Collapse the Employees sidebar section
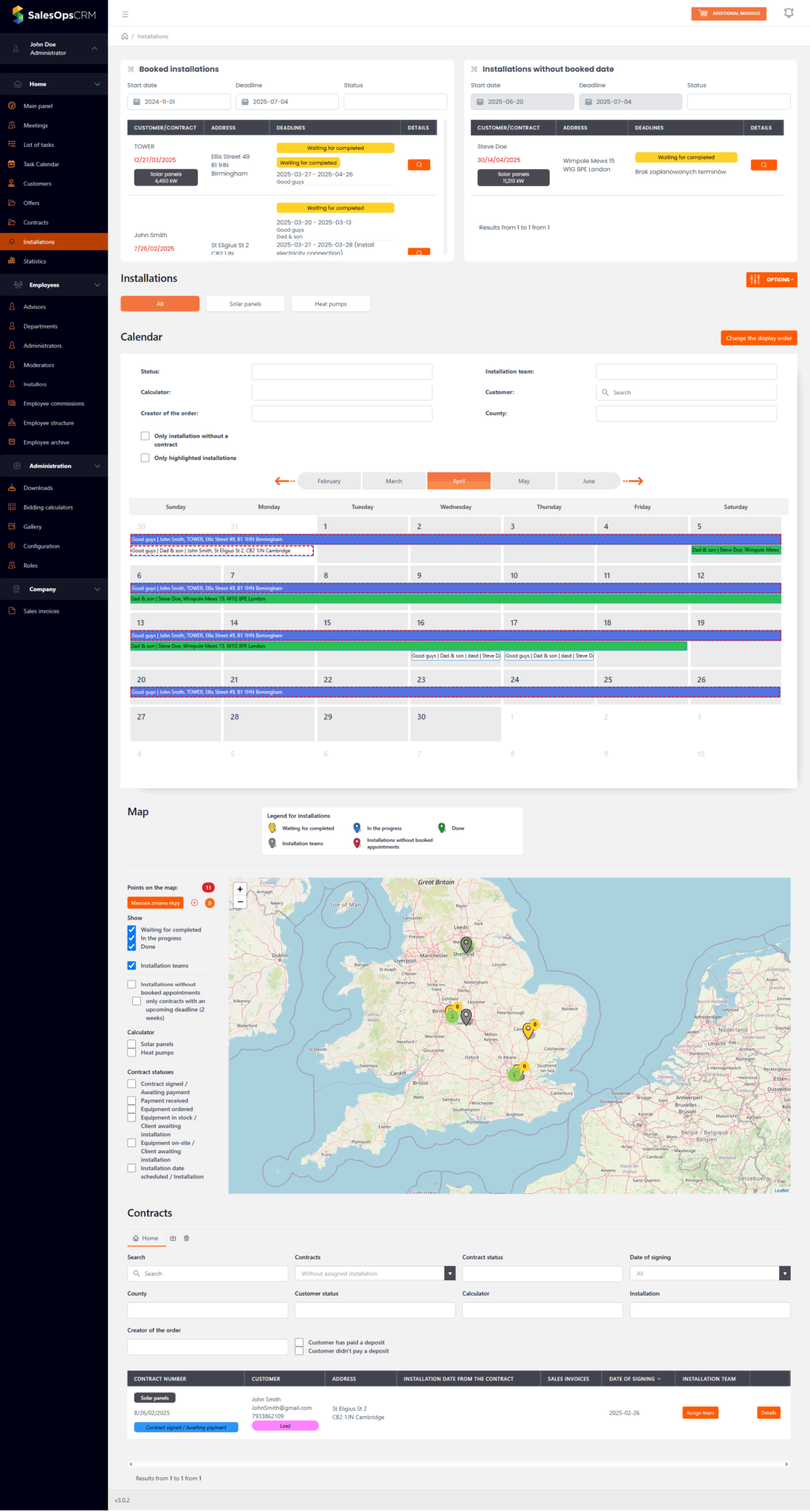The height and width of the screenshot is (1512, 810). click(97, 285)
